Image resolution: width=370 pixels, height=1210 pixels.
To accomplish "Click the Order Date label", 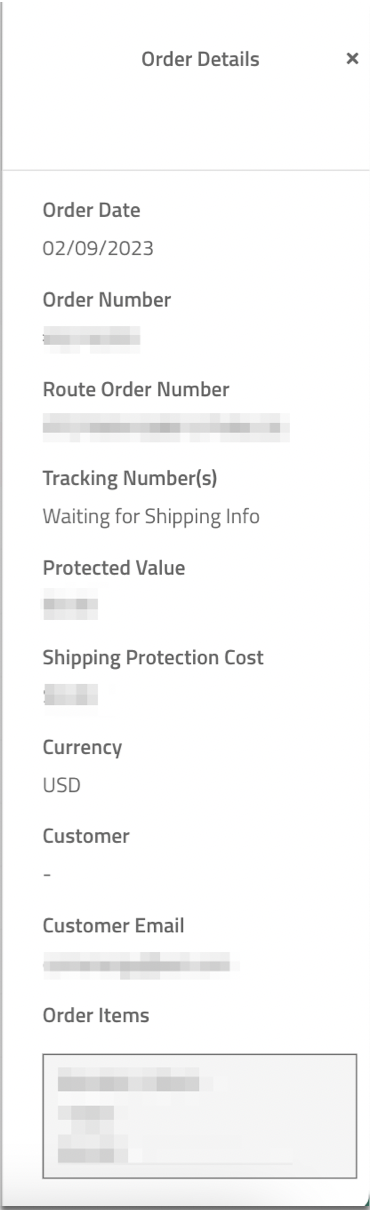I will pyautogui.click(x=91, y=211).
